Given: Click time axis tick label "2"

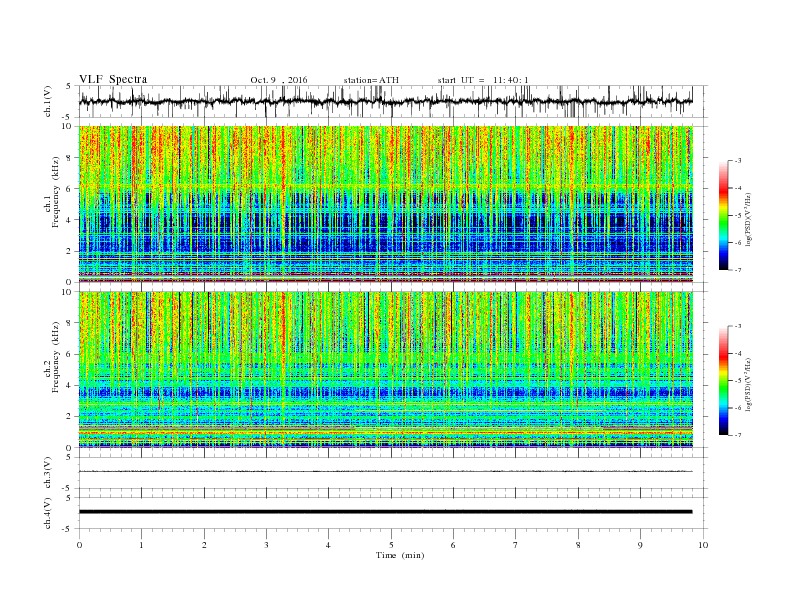Looking at the screenshot, I should coord(204,545).
